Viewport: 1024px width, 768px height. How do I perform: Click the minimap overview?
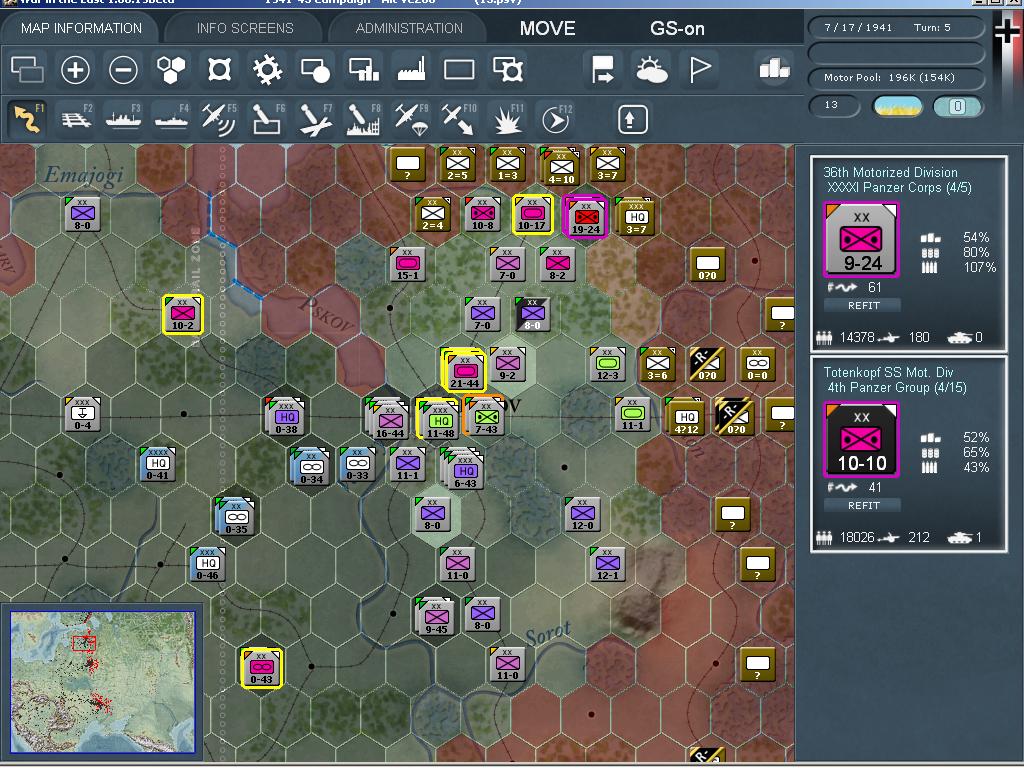click(103, 682)
